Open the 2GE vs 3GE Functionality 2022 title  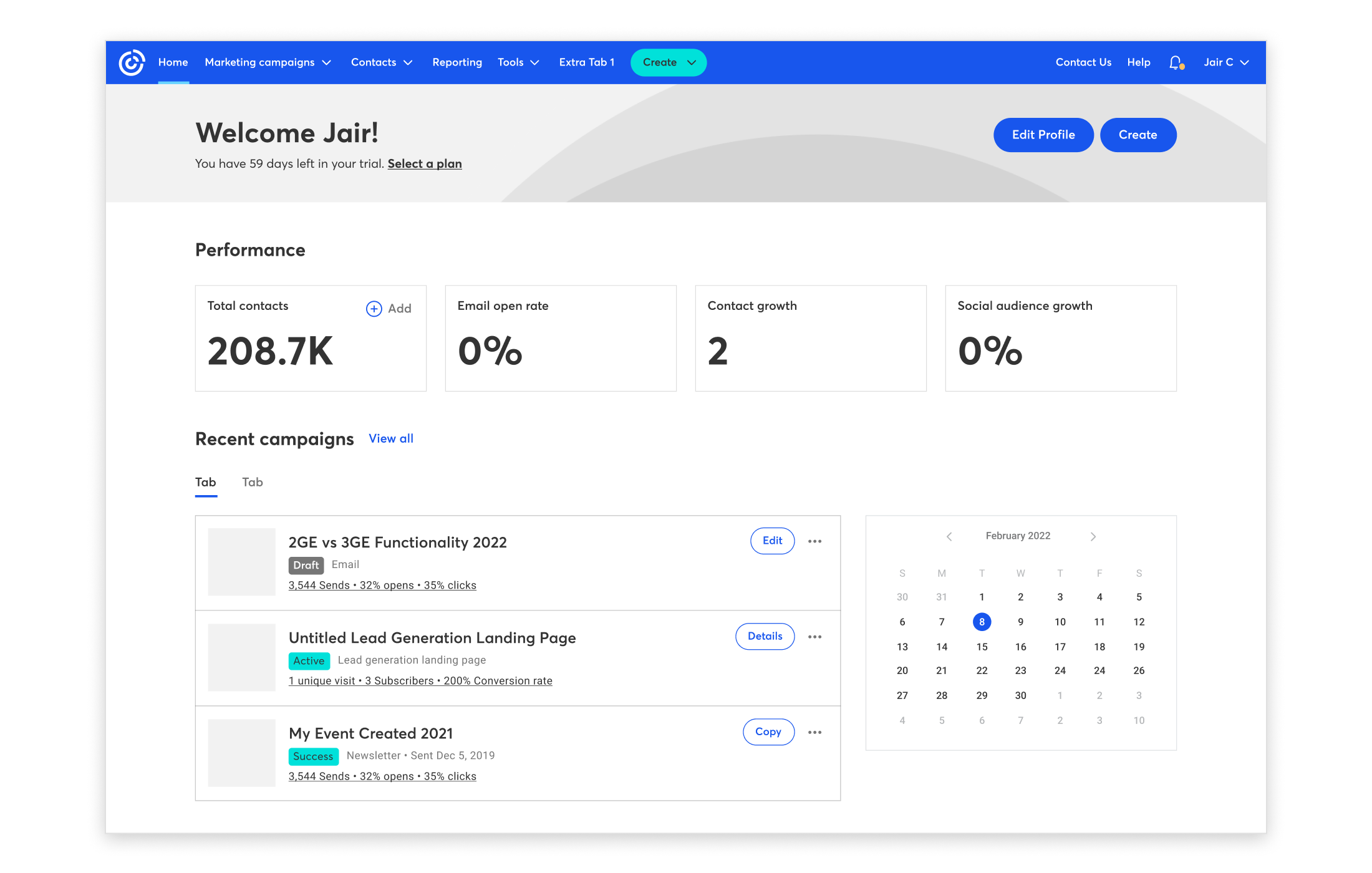[398, 543]
